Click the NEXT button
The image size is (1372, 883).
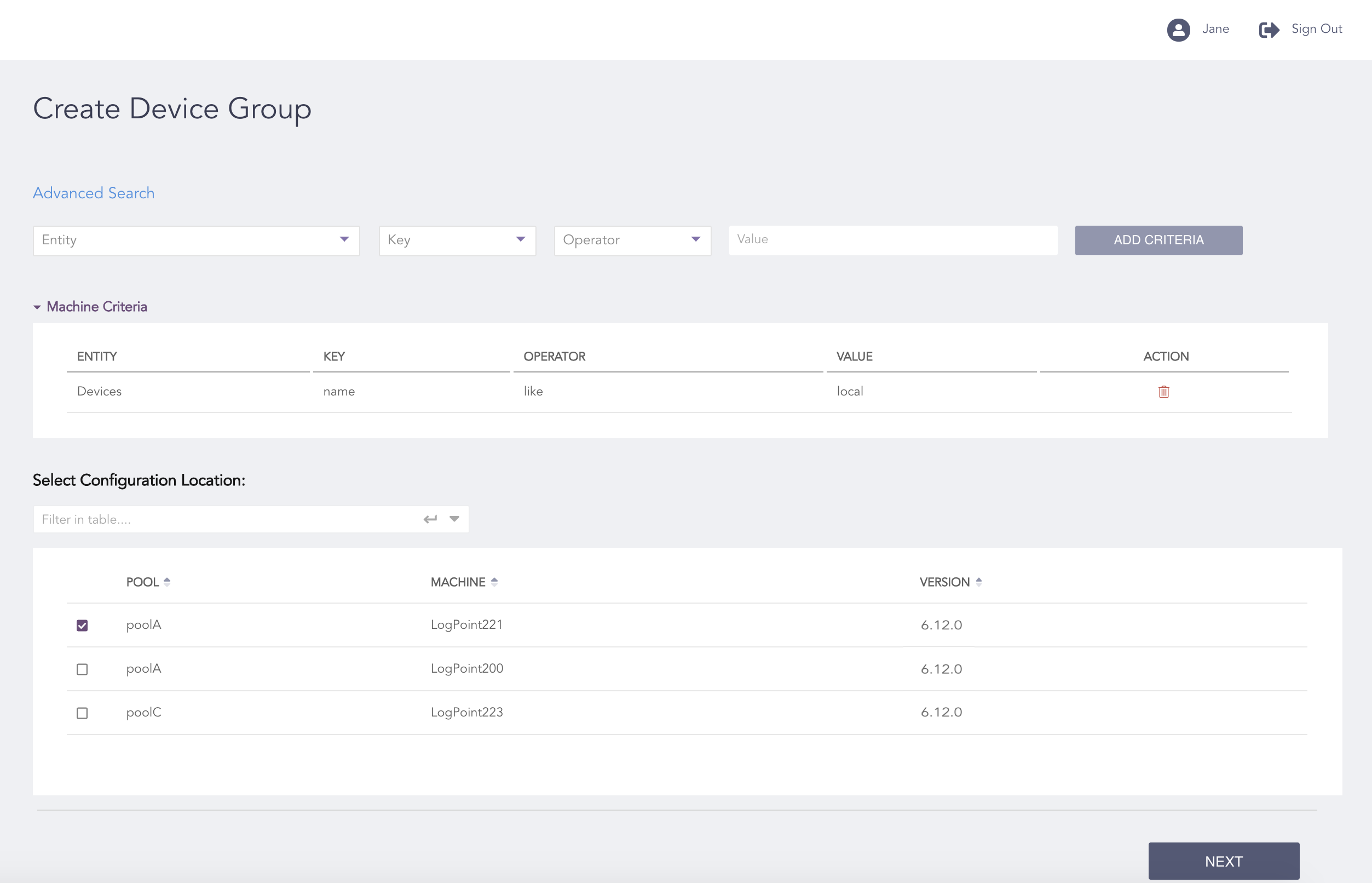point(1223,861)
